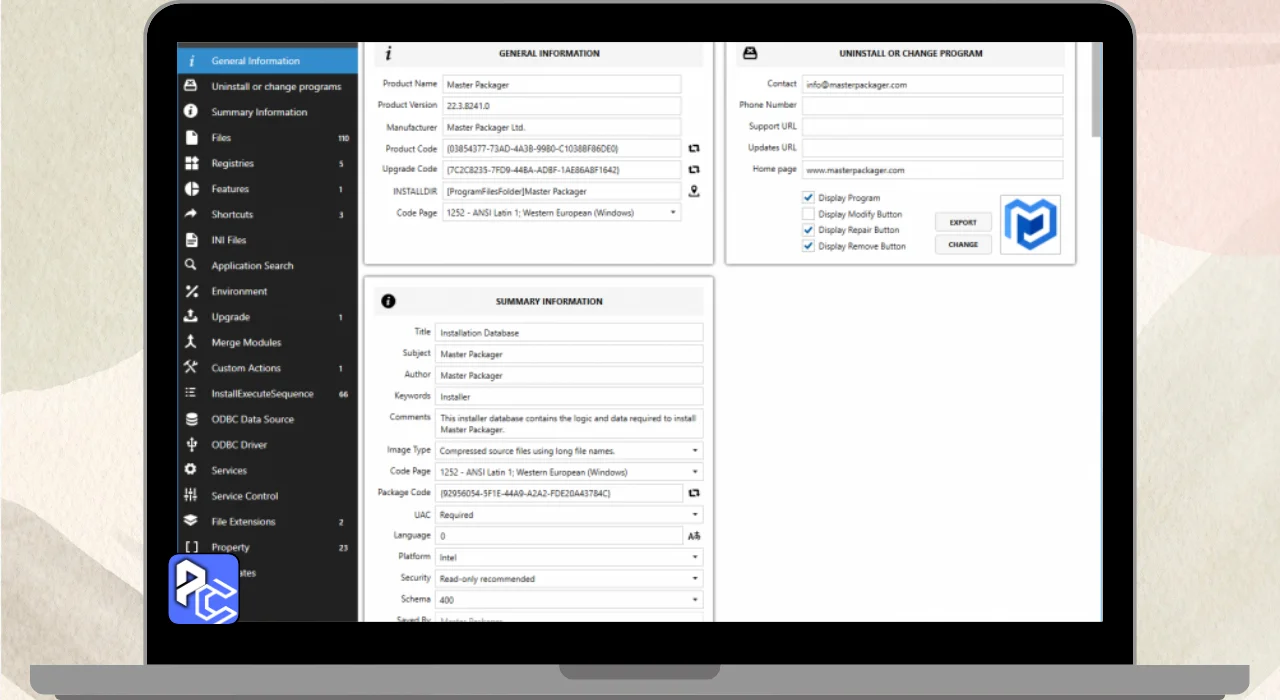Screen dimensions: 1280x700
Task: Open the Image Type dropdown
Action: click(x=570, y=451)
